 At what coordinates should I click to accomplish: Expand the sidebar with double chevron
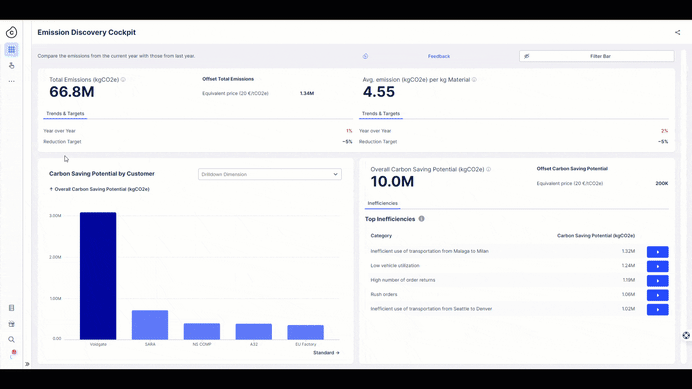[27, 364]
